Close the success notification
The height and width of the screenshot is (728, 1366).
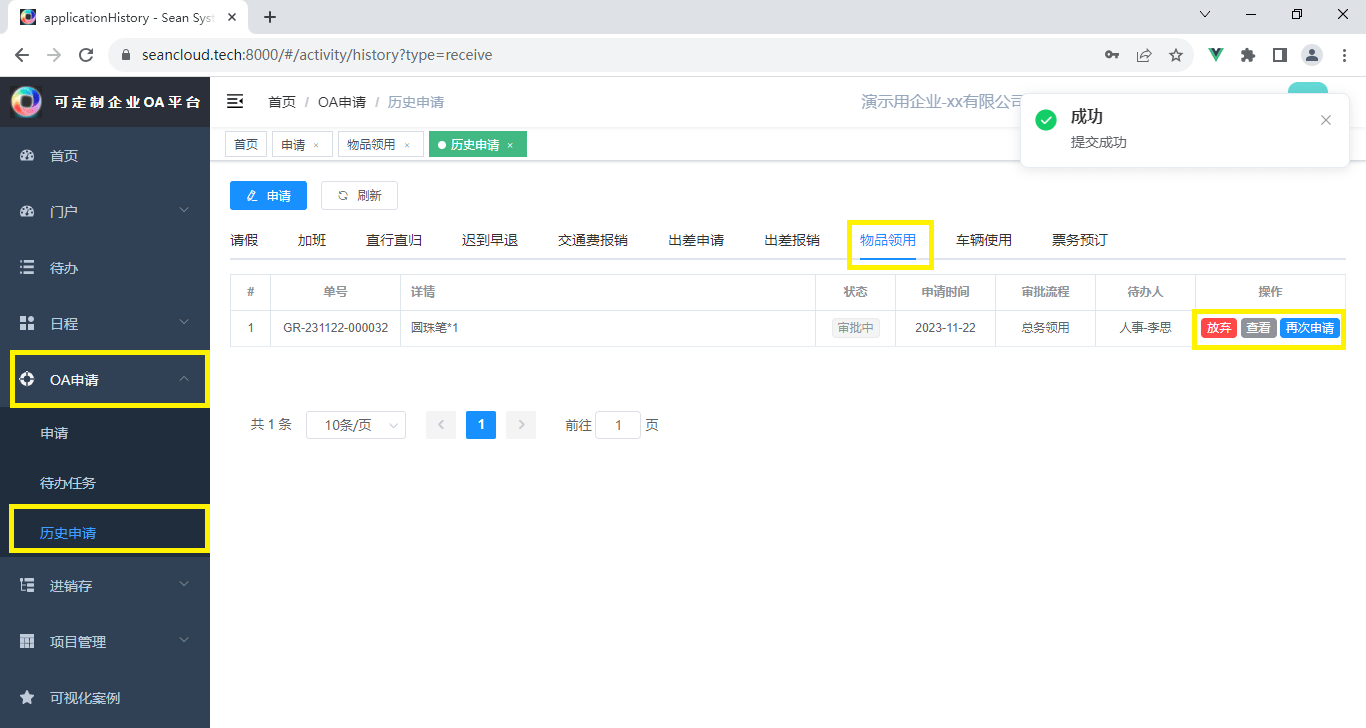pos(1326,120)
